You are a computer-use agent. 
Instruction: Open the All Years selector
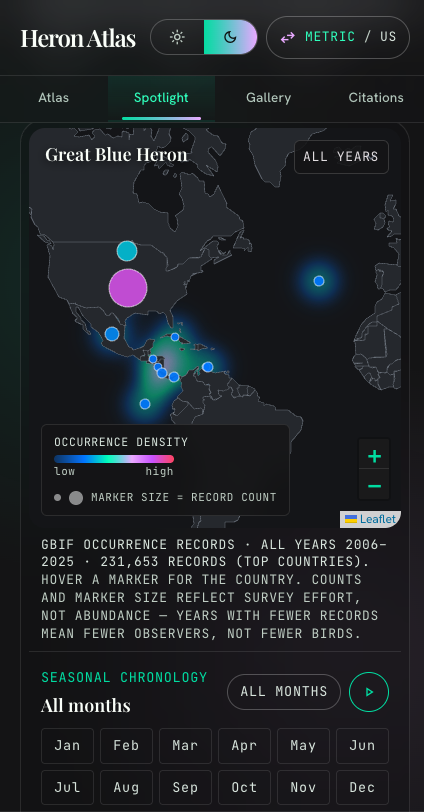click(x=341, y=157)
